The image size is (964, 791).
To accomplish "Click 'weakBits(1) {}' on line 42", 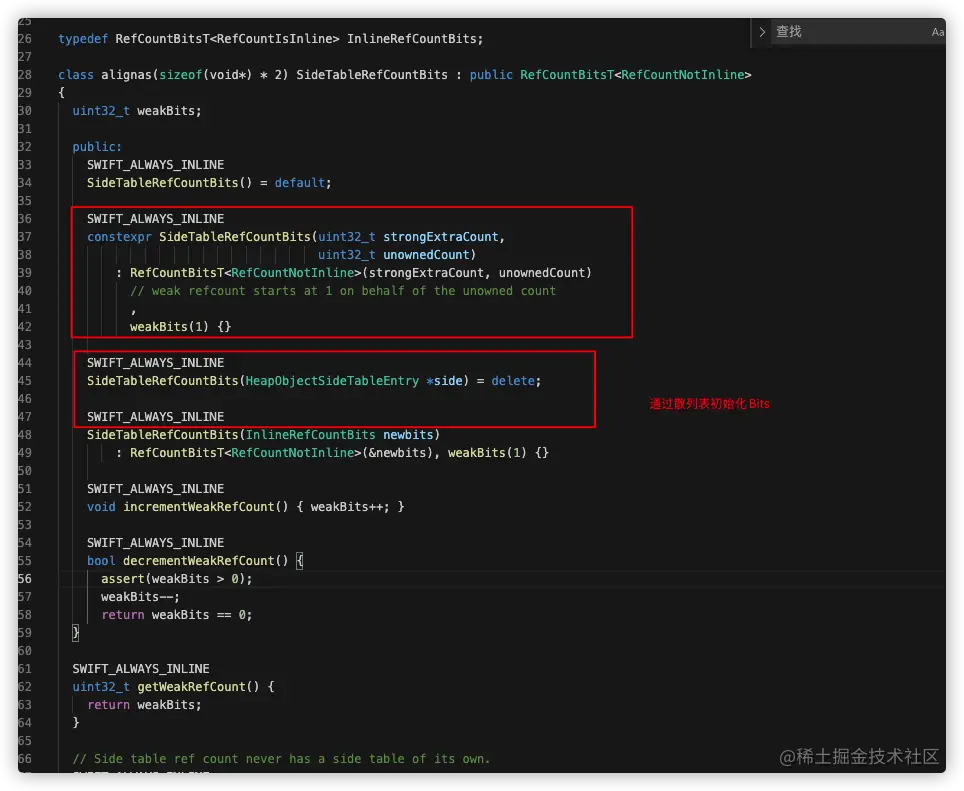I will click(x=181, y=327).
